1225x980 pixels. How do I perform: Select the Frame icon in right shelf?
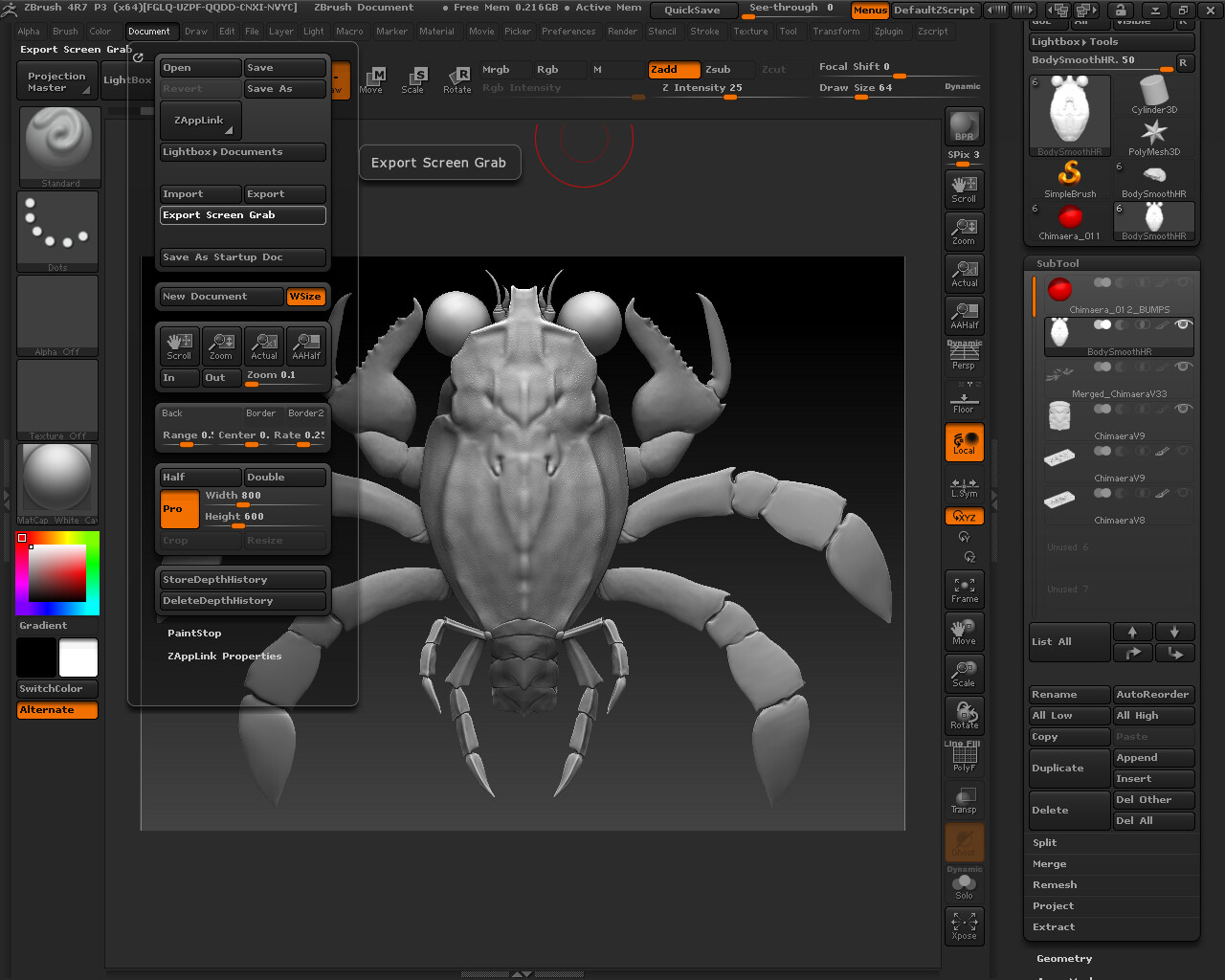[x=964, y=590]
